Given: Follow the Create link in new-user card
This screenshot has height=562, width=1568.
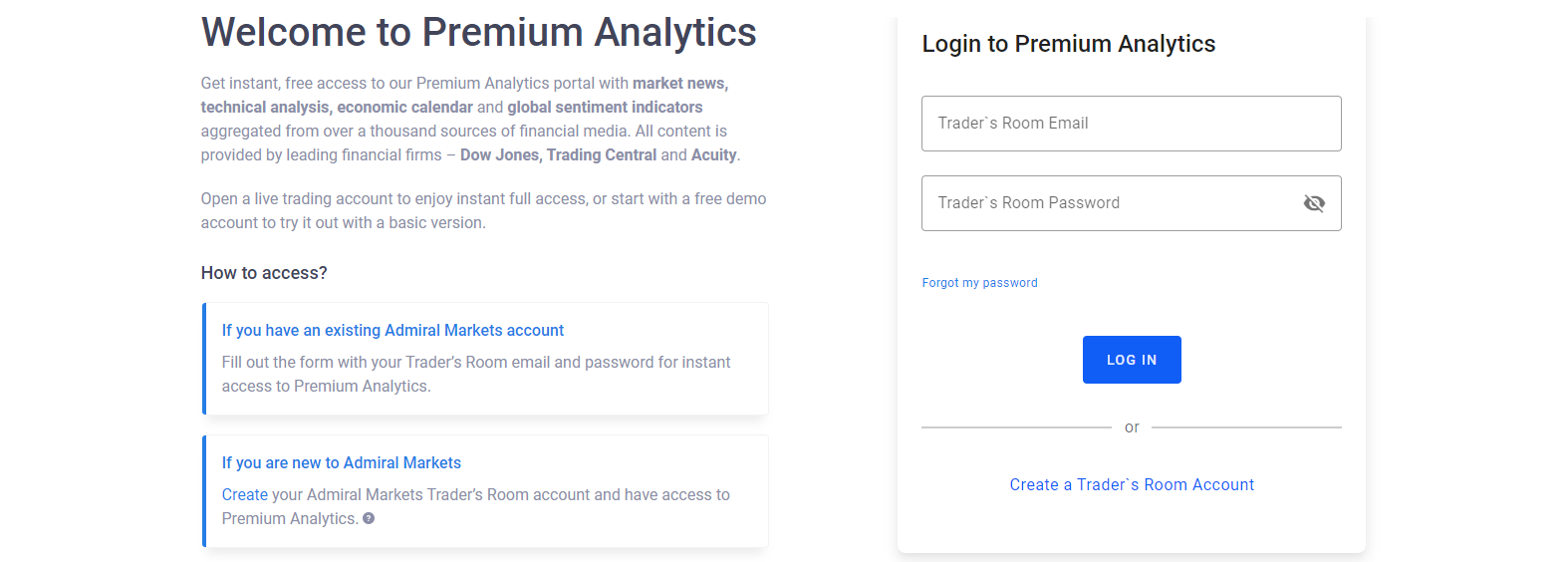Looking at the screenshot, I should 244,495.
